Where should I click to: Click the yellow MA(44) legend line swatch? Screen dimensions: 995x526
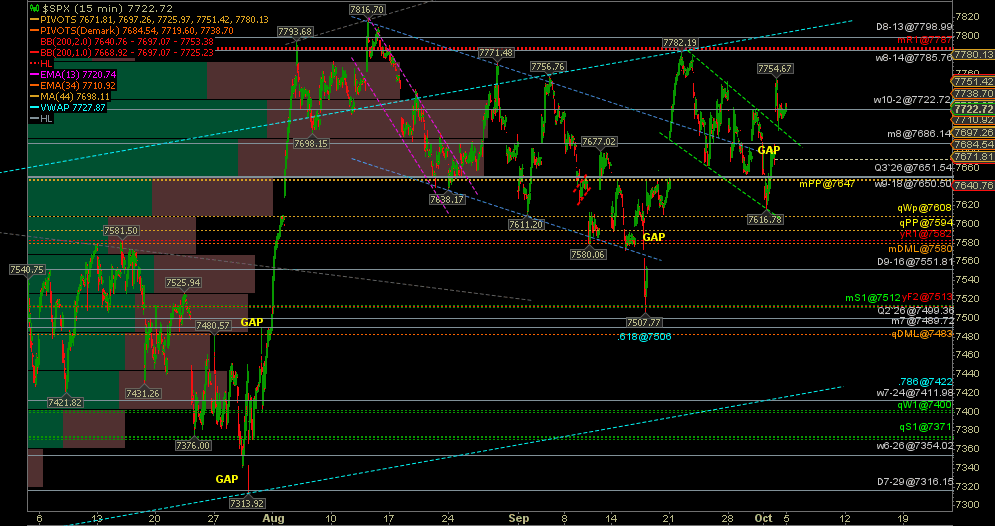pos(34,96)
